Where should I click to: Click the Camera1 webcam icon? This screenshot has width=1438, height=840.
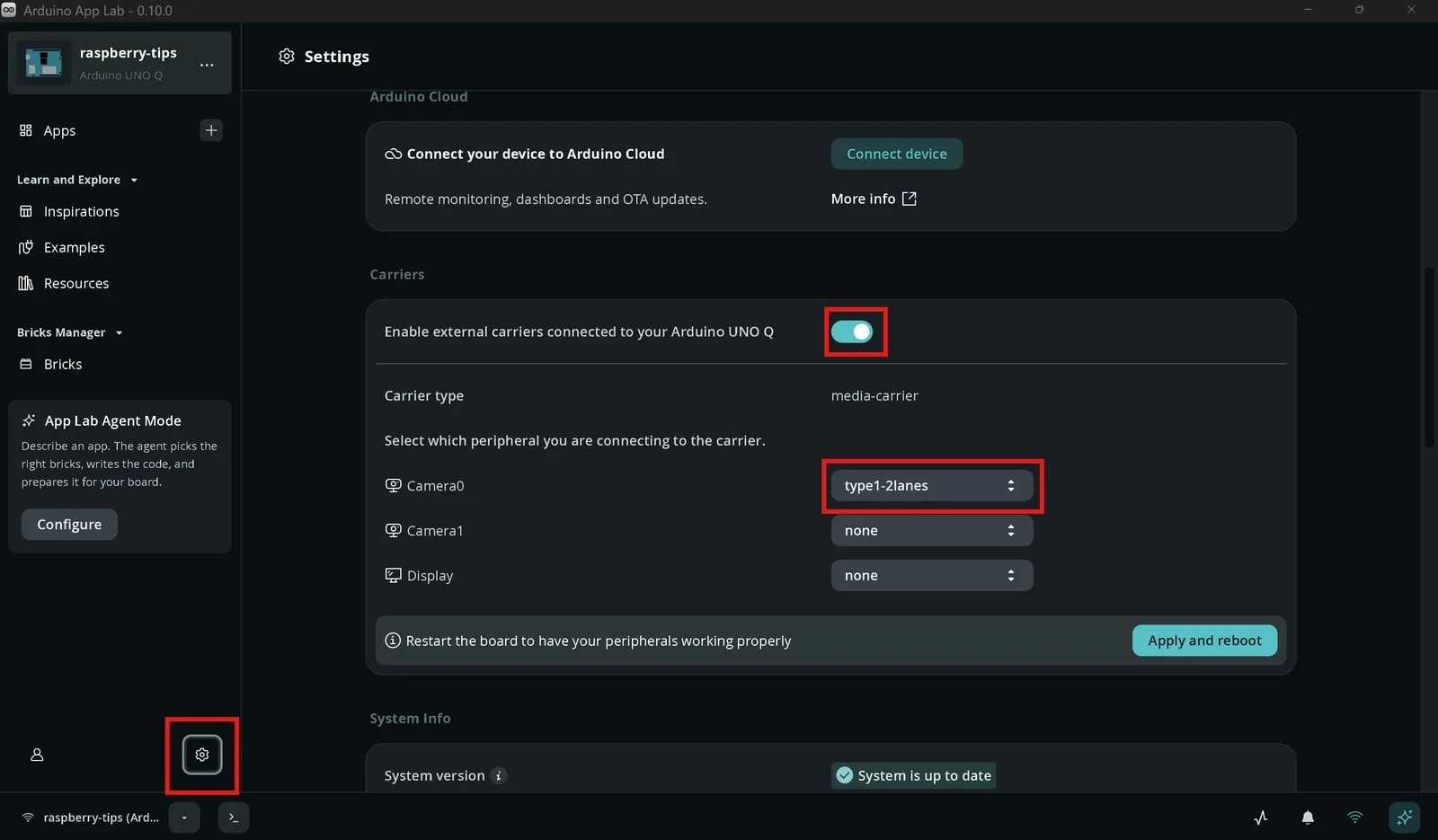pyautogui.click(x=393, y=530)
